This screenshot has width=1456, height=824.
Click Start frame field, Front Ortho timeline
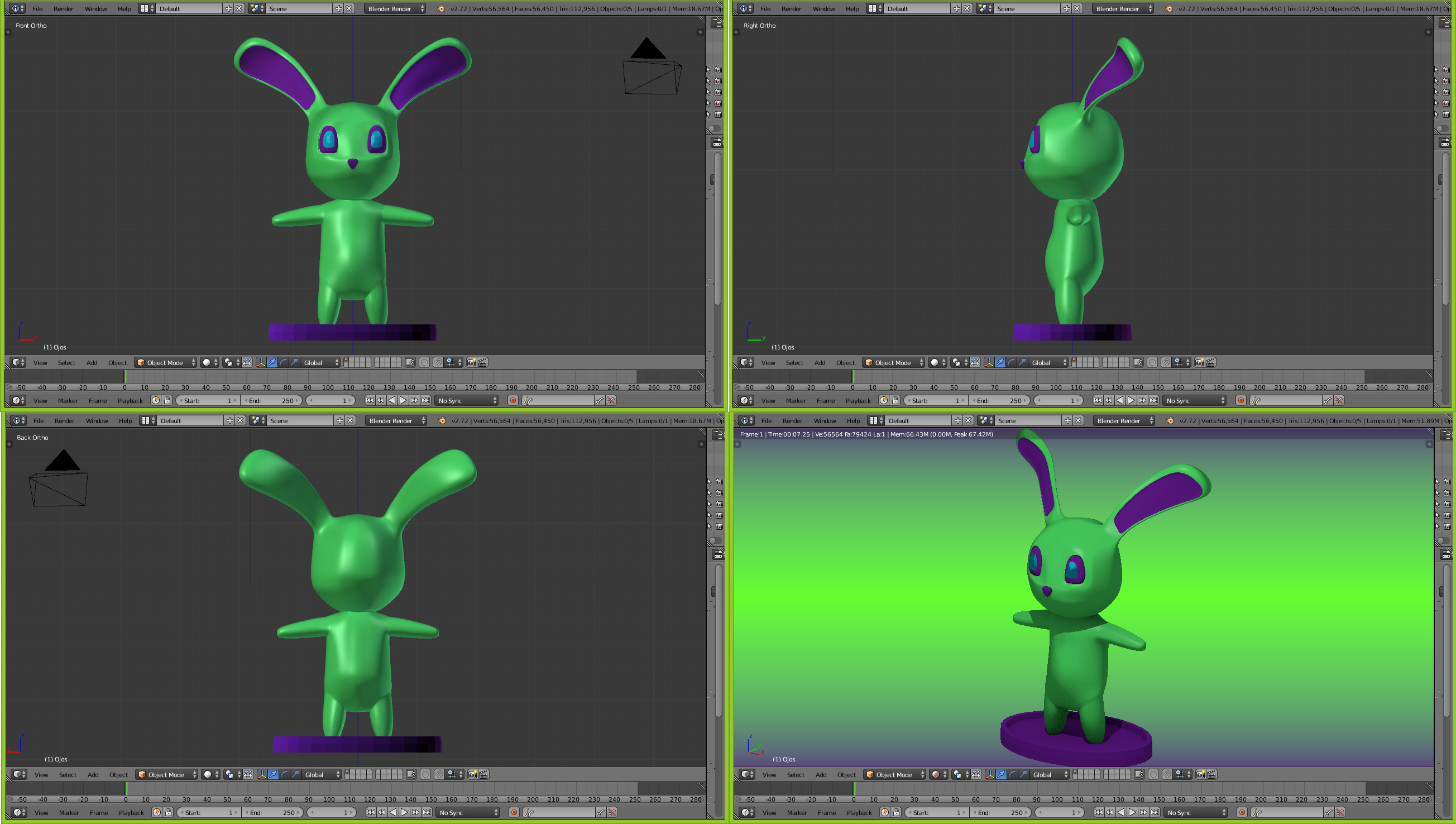208,400
